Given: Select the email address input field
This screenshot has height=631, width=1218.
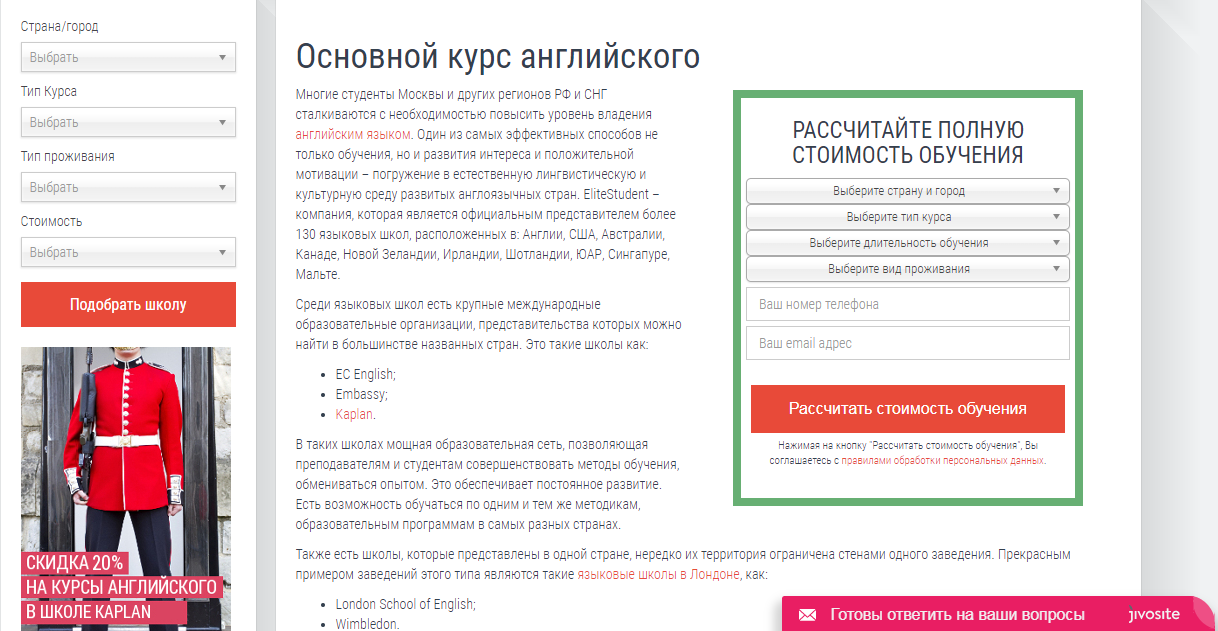Looking at the screenshot, I should click(x=907, y=342).
